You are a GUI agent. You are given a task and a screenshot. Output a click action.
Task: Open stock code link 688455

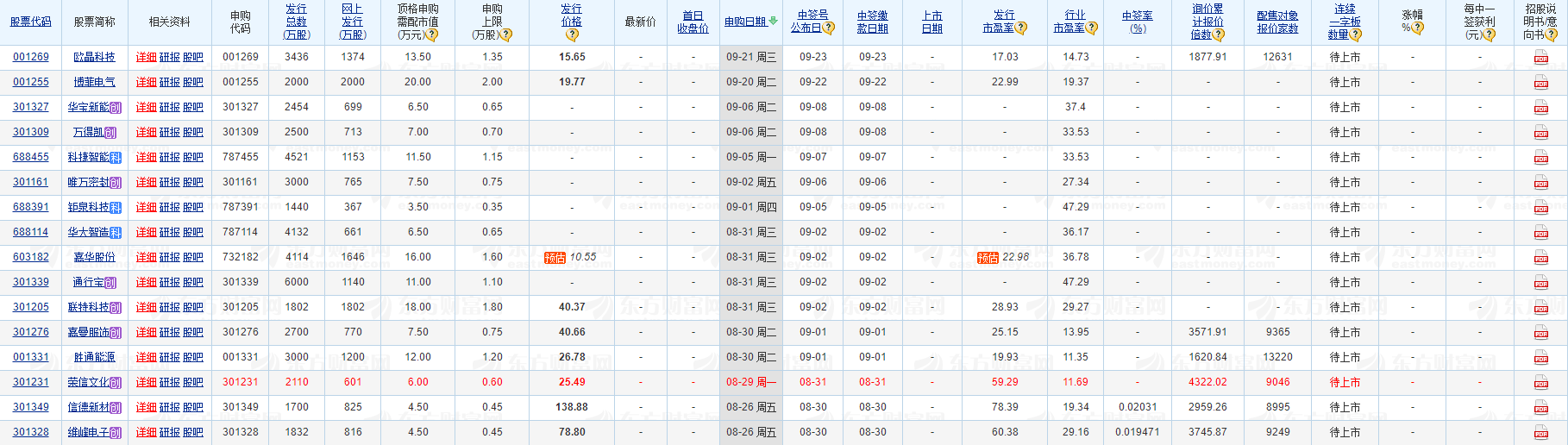tap(31, 157)
